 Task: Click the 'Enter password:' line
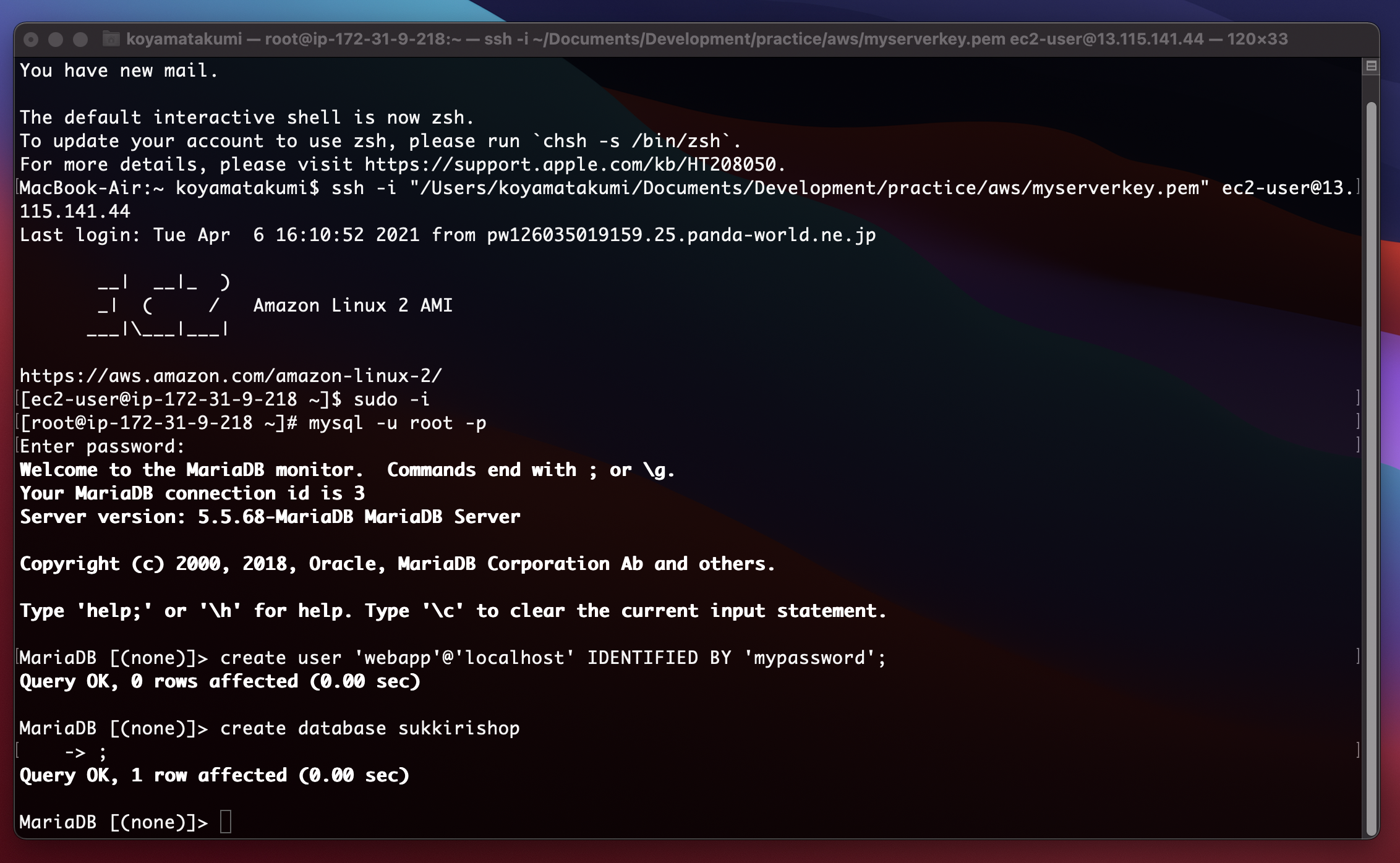point(102,446)
